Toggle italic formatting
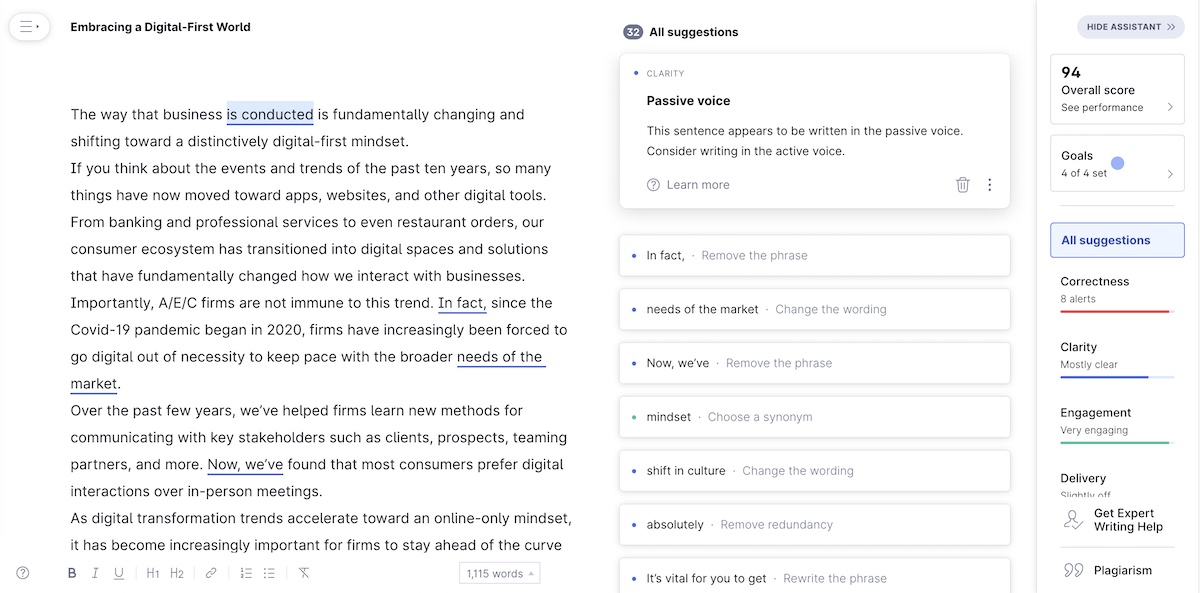This screenshot has width=1200, height=593. tap(95, 572)
